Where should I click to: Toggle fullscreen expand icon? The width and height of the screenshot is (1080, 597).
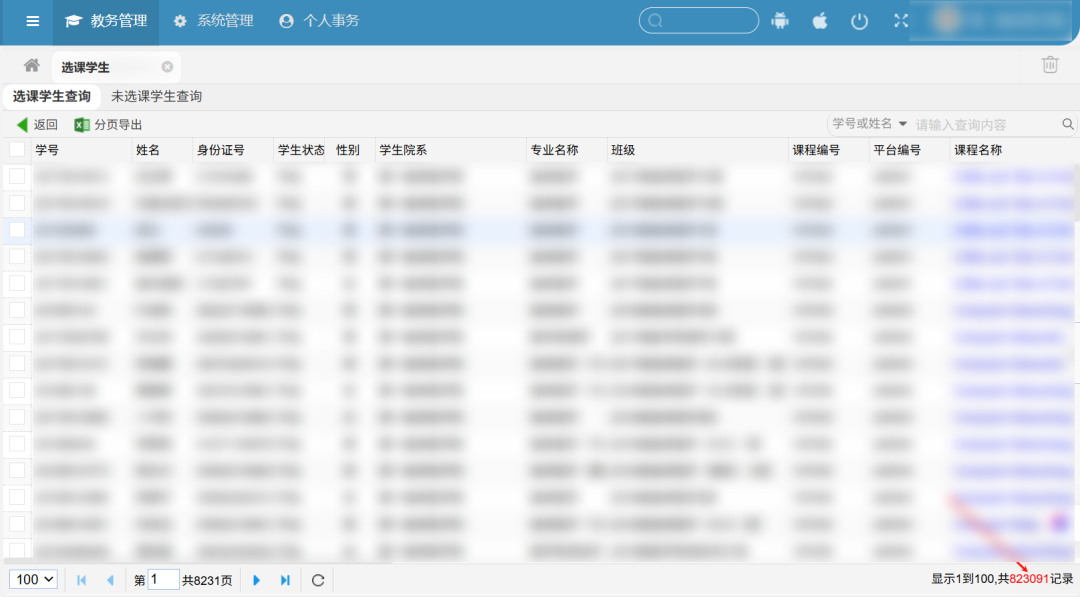coord(901,21)
